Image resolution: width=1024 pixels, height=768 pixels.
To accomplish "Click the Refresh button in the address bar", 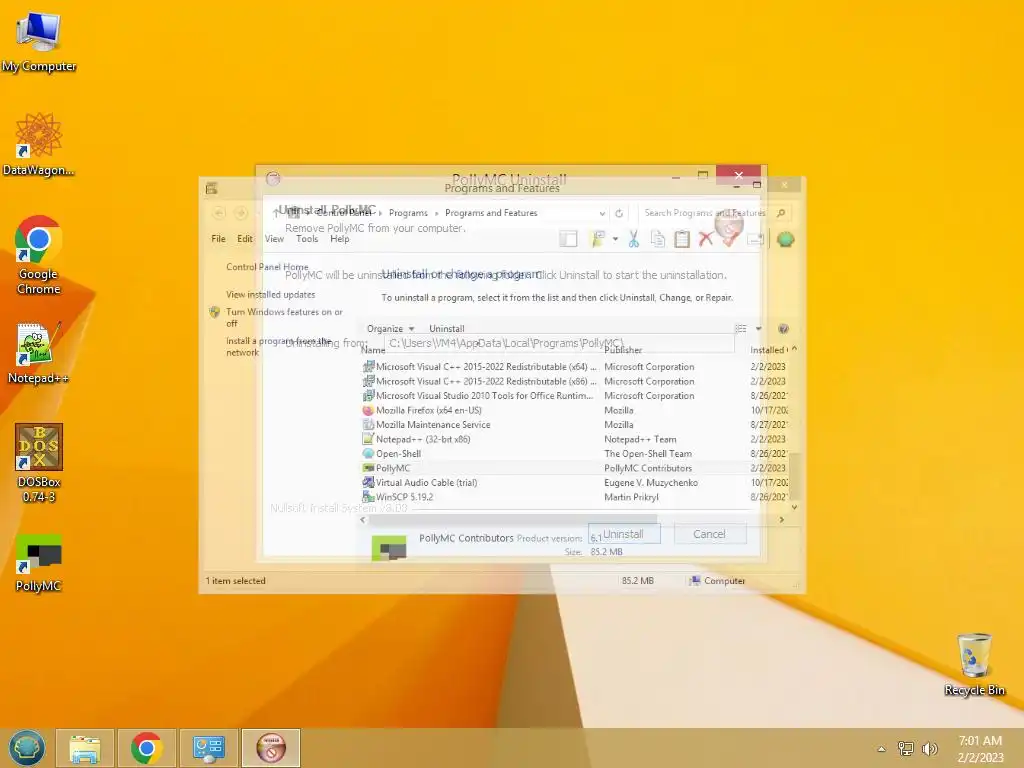I will pos(618,213).
